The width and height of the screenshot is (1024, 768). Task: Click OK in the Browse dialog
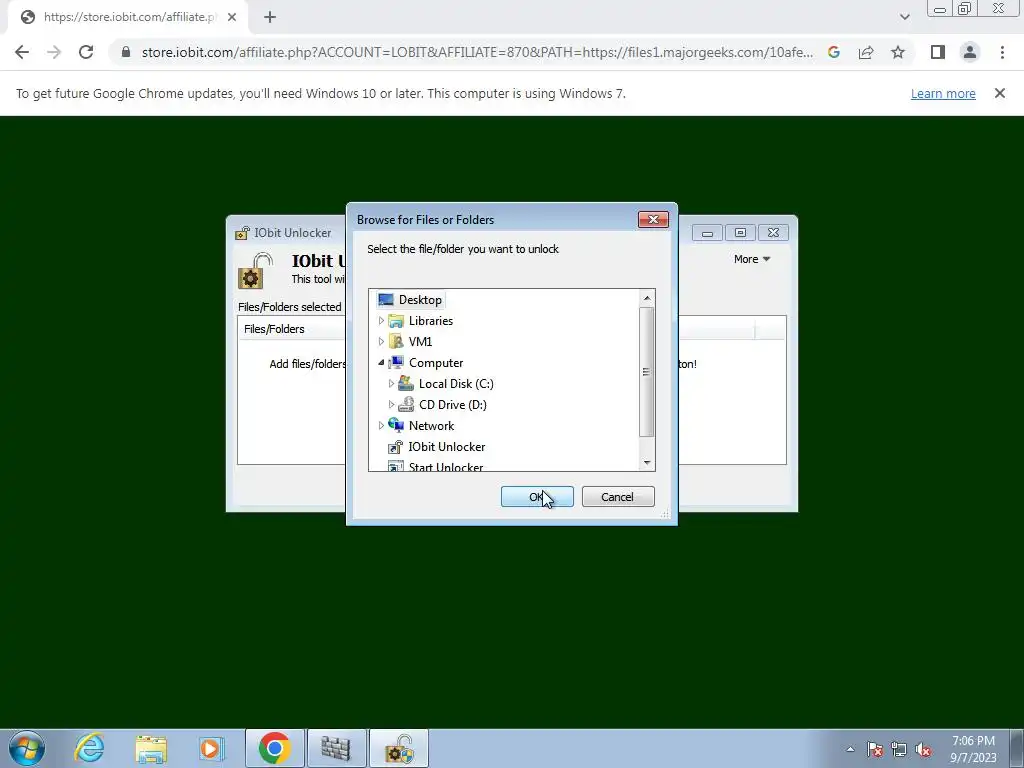(x=537, y=497)
